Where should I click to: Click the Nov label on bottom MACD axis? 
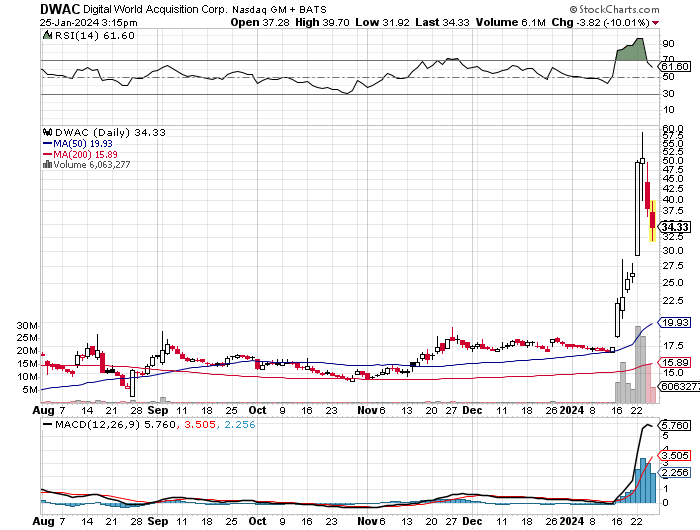point(367,522)
